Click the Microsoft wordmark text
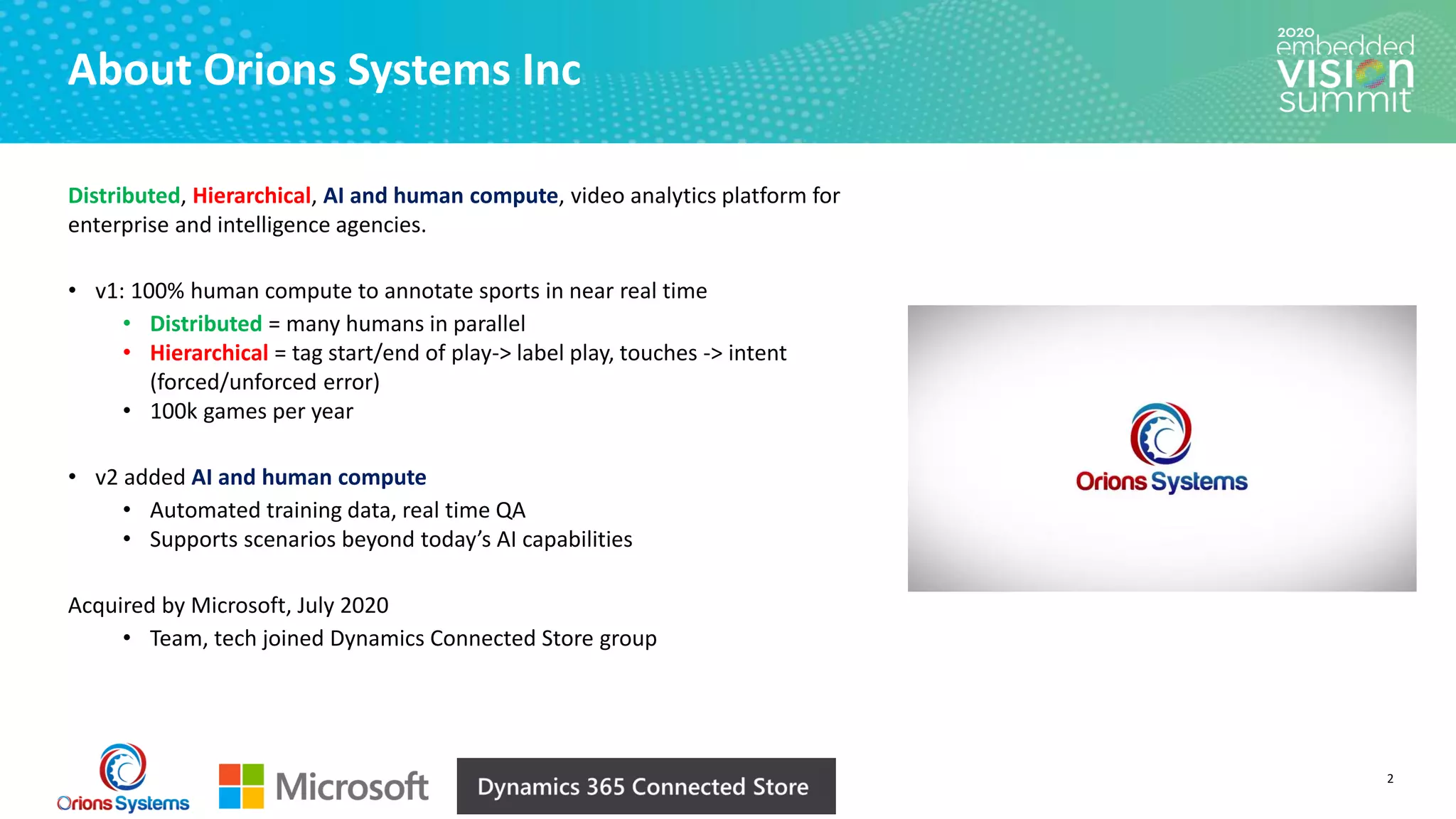This screenshot has height=819, width=1456. click(352, 787)
